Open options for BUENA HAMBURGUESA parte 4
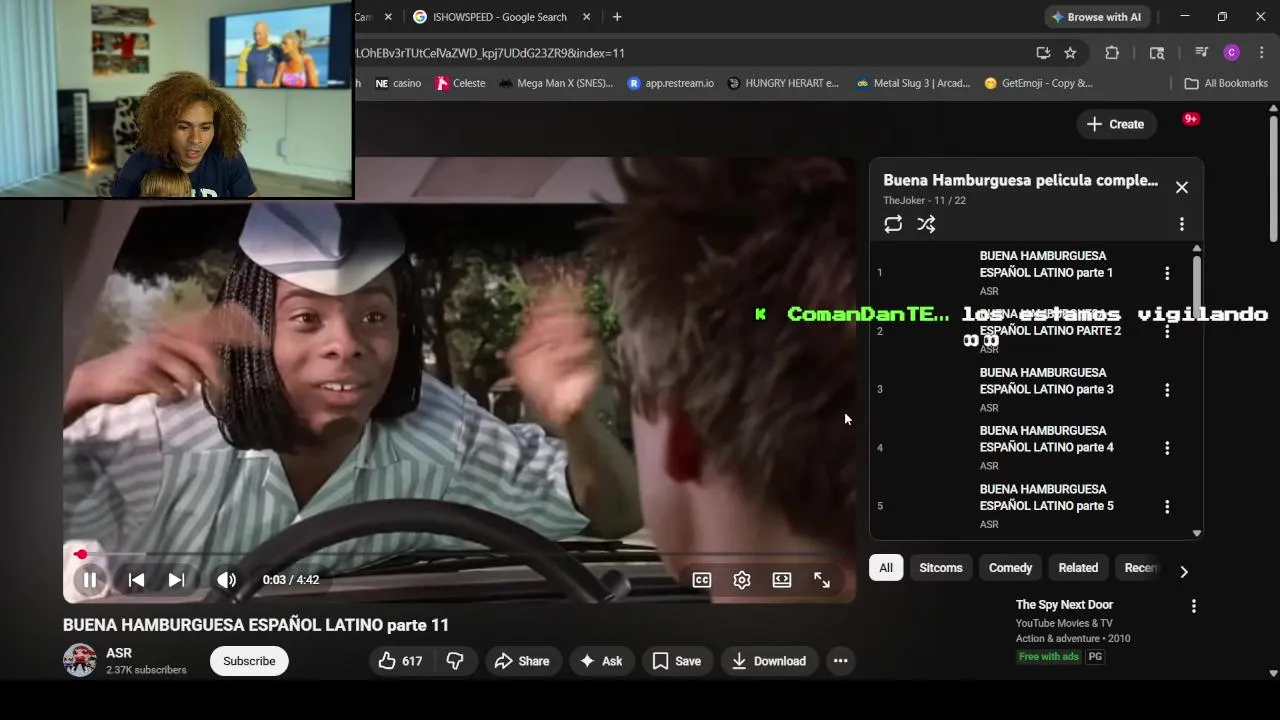Screen dimensions: 1280x720 point(1167,448)
